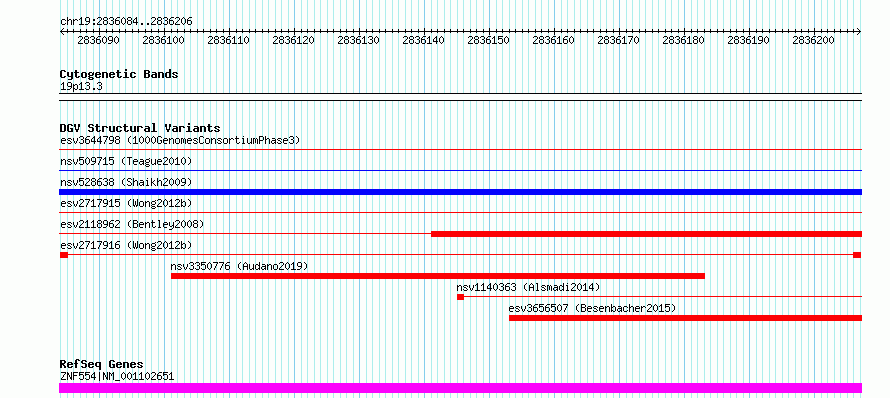Click the red bar of nsv3350776

[438, 276]
